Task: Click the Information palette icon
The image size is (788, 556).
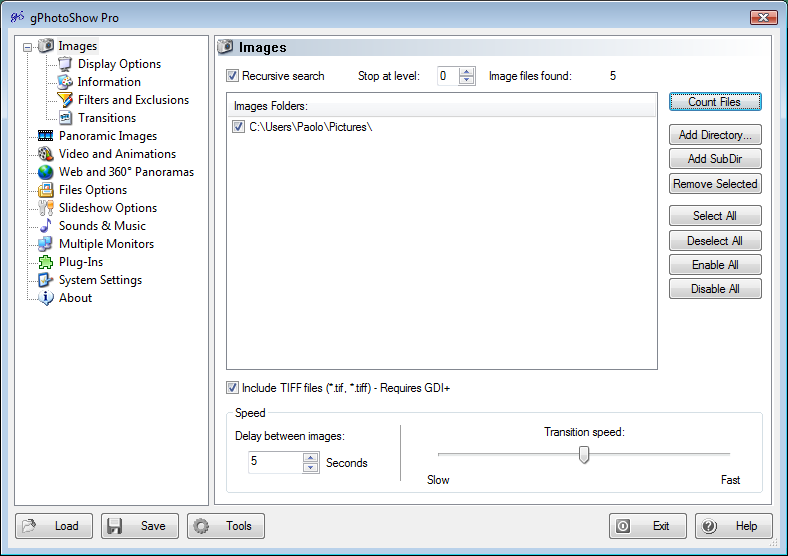Action: click(x=65, y=82)
